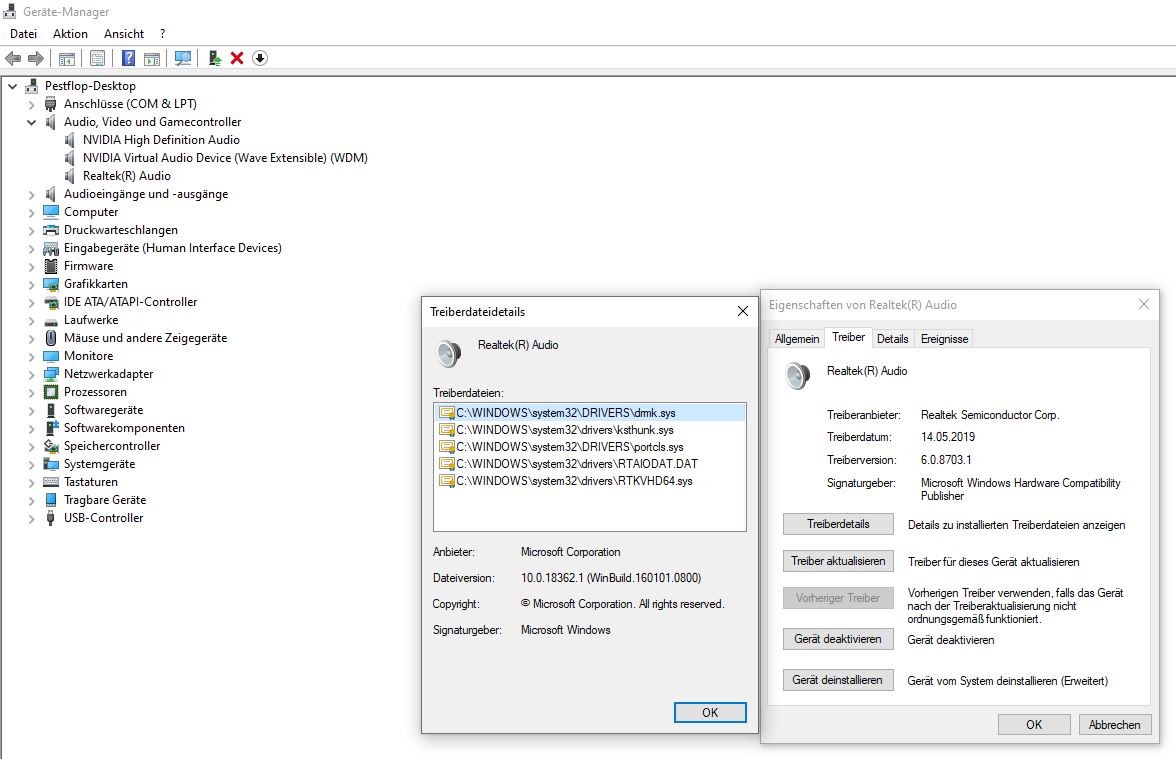This screenshot has width=1176, height=759.
Task: Expand Anschlüsse (COM & LPT) node
Action: [32, 105]
